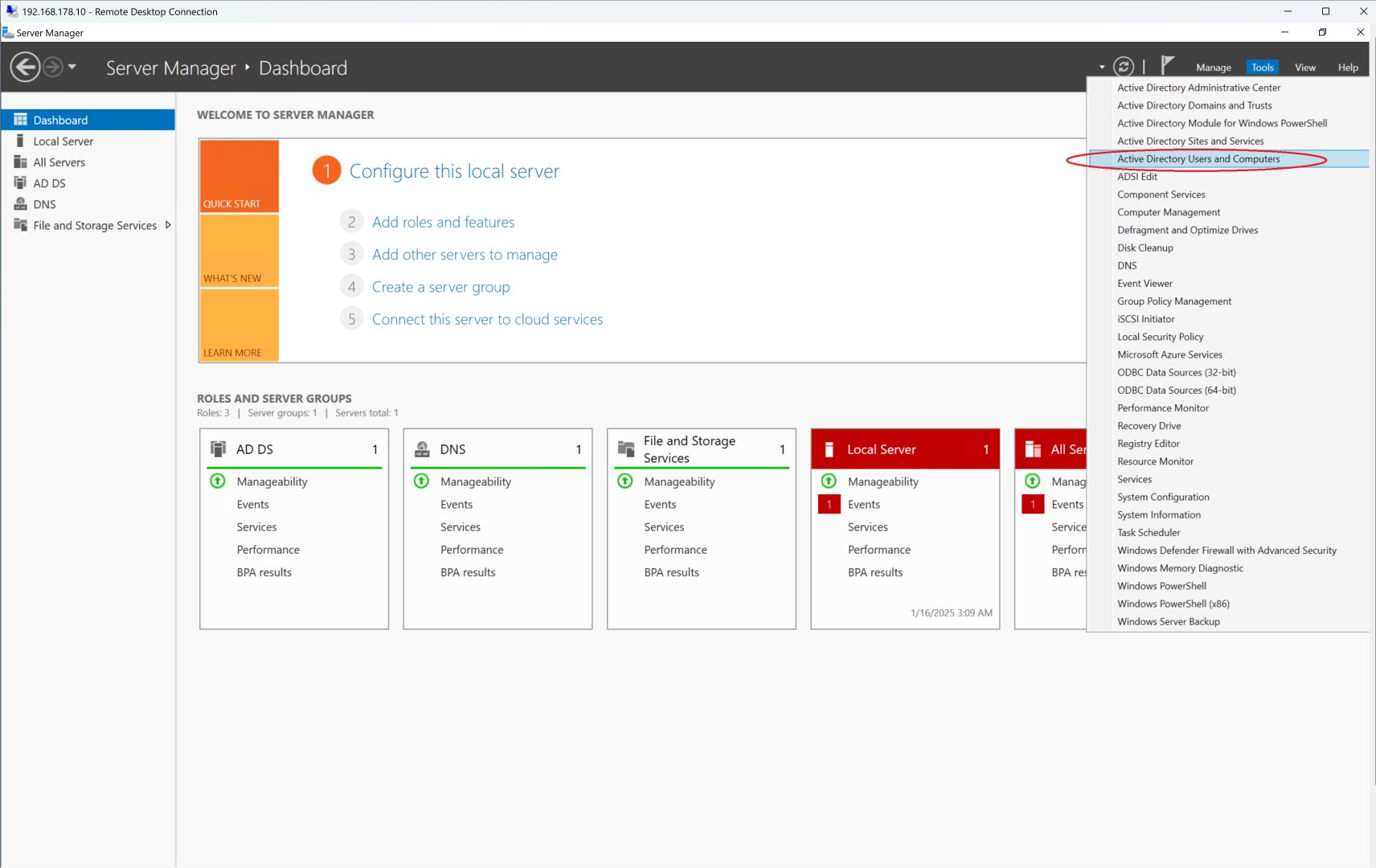Close the Tools menu via Tools tab

1262,68
